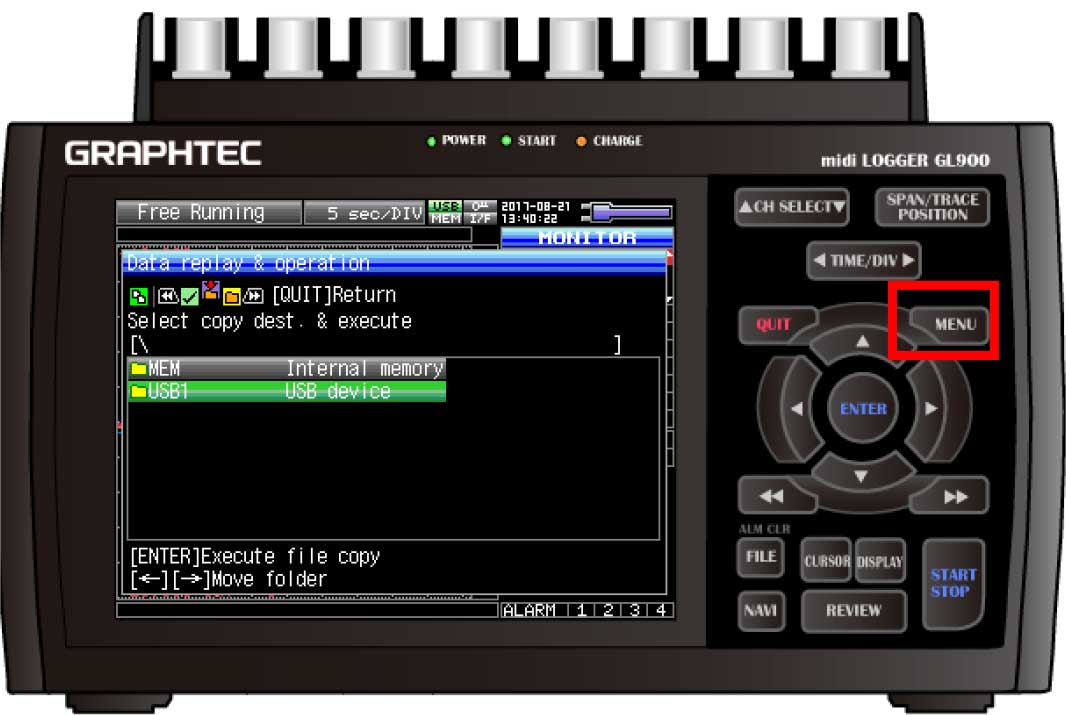Screen dimensions: 1066x715
Task: Click the Data replay & operation title
Action: pyautogui.click(x=248, y=263)
